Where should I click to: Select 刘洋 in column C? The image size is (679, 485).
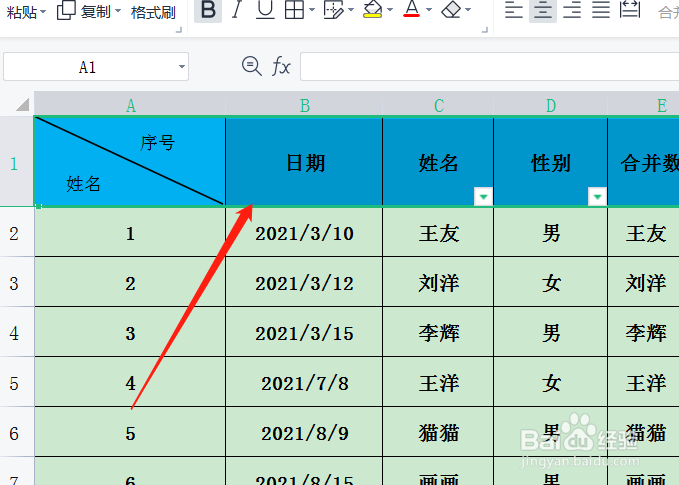(438, 282)
